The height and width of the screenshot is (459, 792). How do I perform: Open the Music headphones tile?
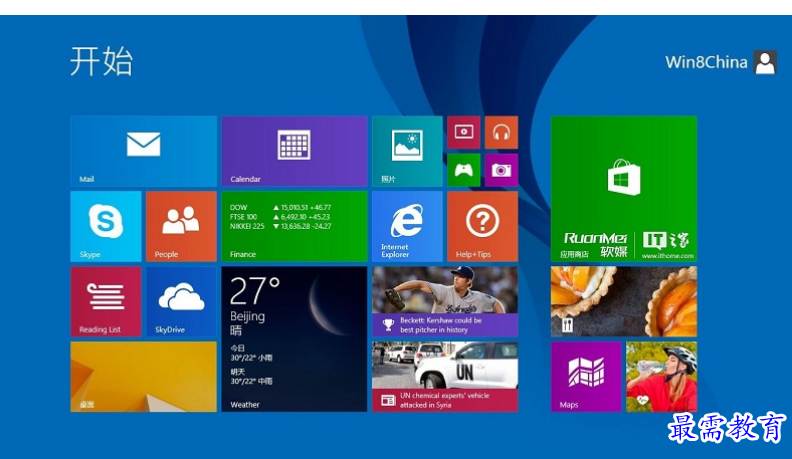pos(502,132)
